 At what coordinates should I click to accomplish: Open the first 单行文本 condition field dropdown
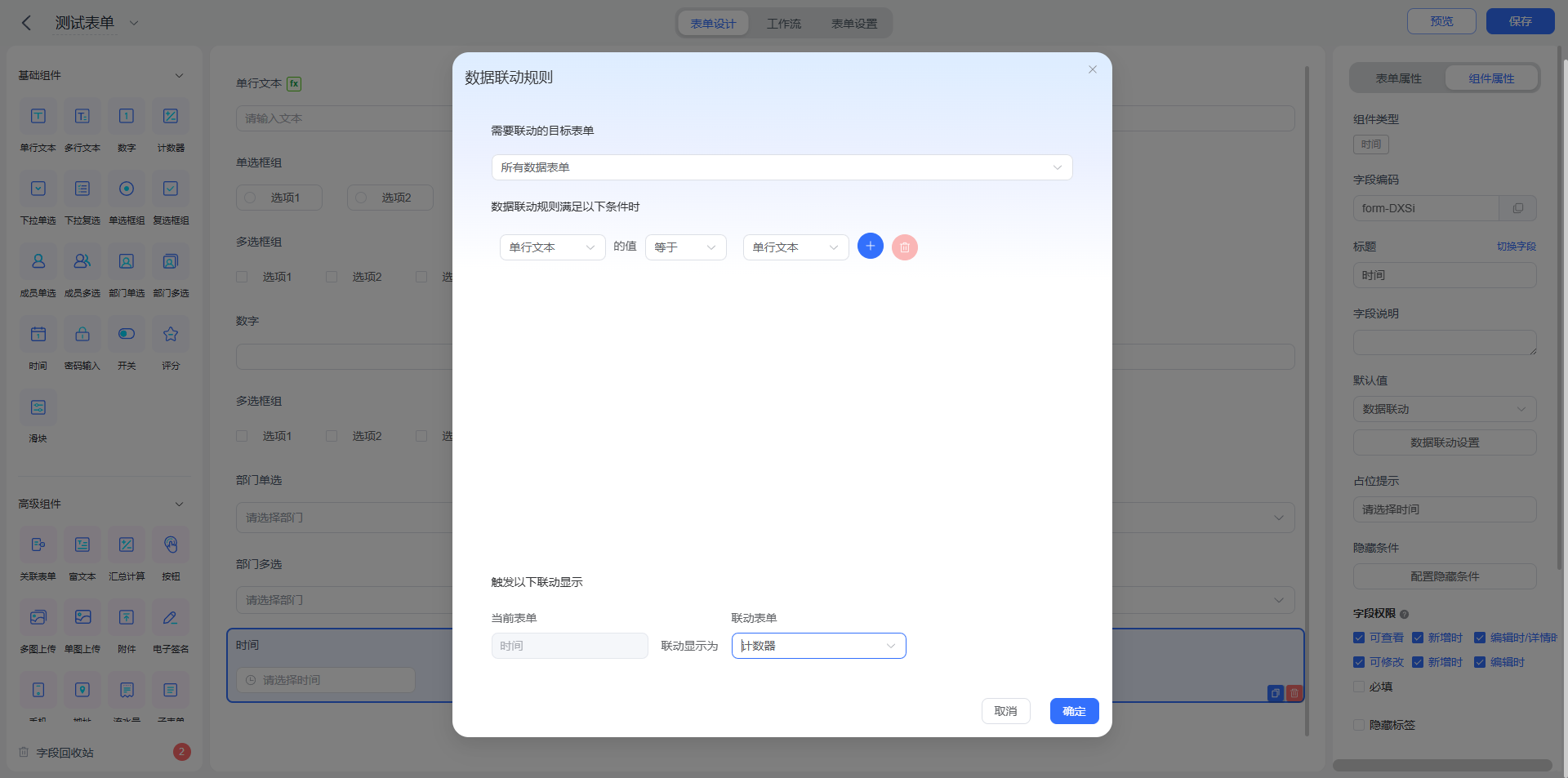(552, 247)
